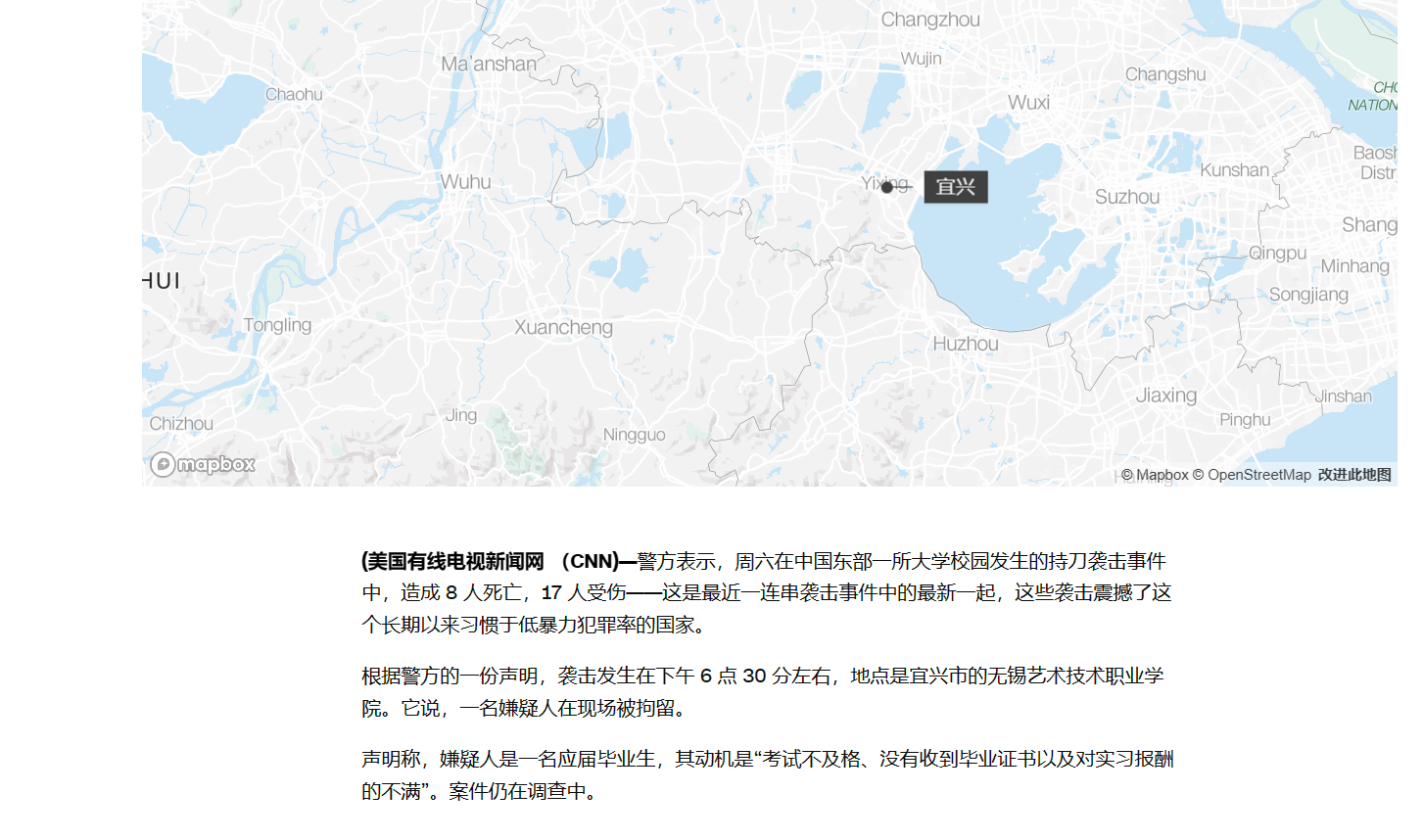Click the Tongling map label

(277, 325)
